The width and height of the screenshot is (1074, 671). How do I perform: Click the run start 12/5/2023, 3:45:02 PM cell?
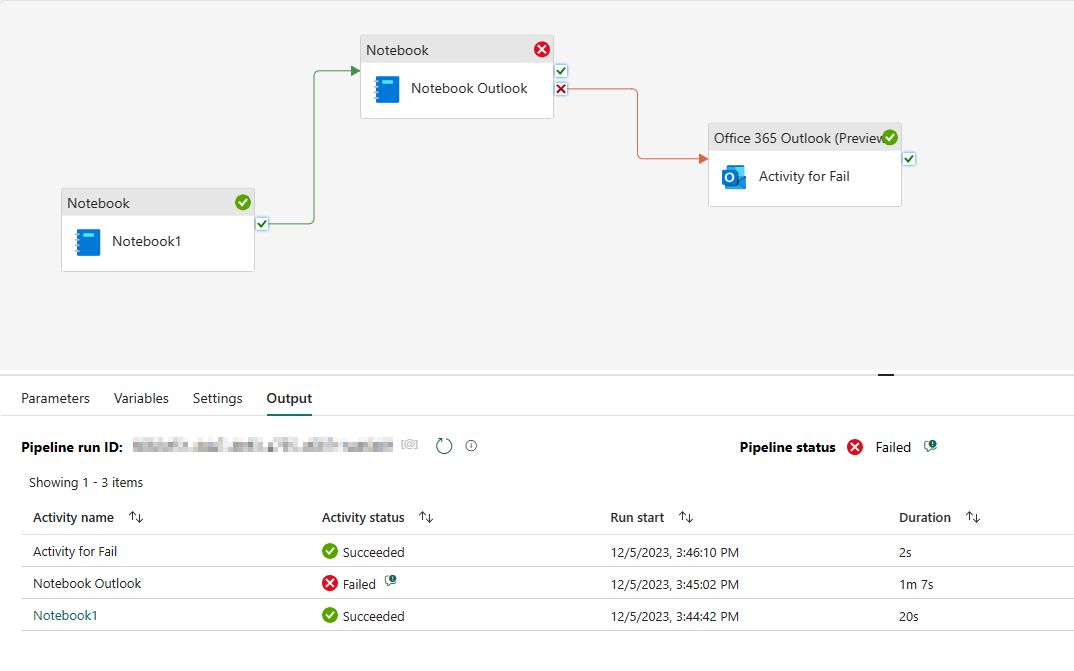(675, 585)
